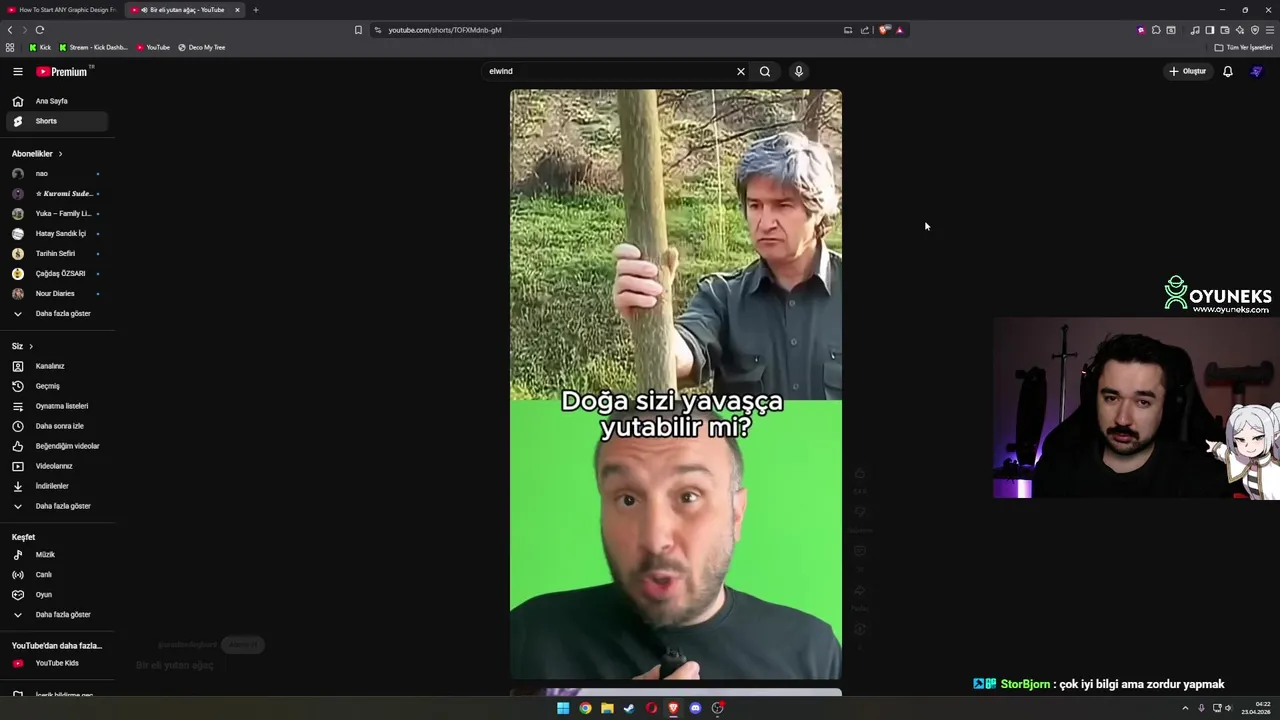
Task: Open Kanalınız in sidebar
Action: pos(57,366)
